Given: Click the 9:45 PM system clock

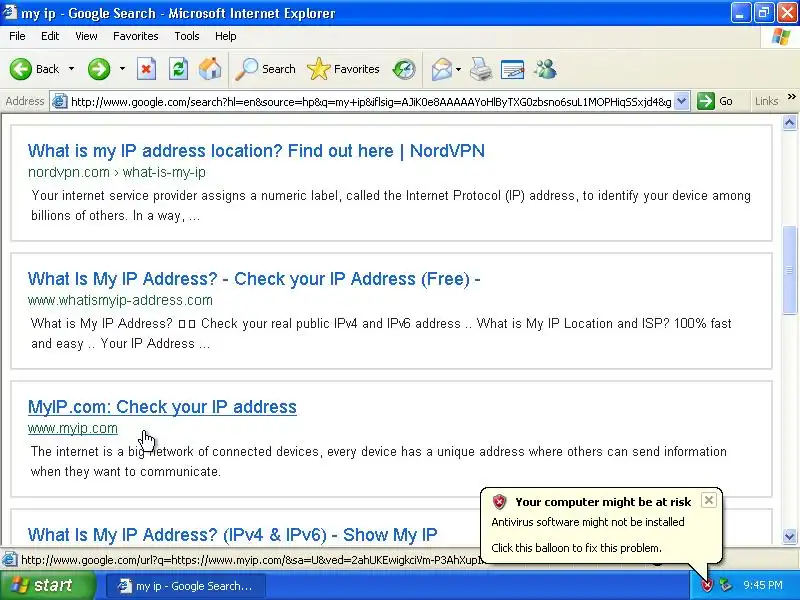Looking at the screenshot, I should 763,585.
